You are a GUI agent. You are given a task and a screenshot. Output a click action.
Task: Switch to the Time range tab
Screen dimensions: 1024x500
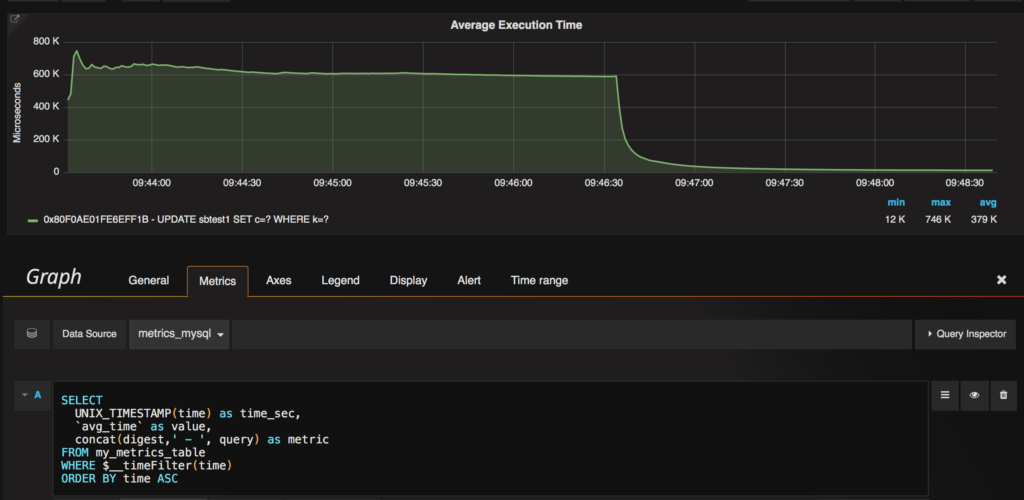tap(539, 280)
